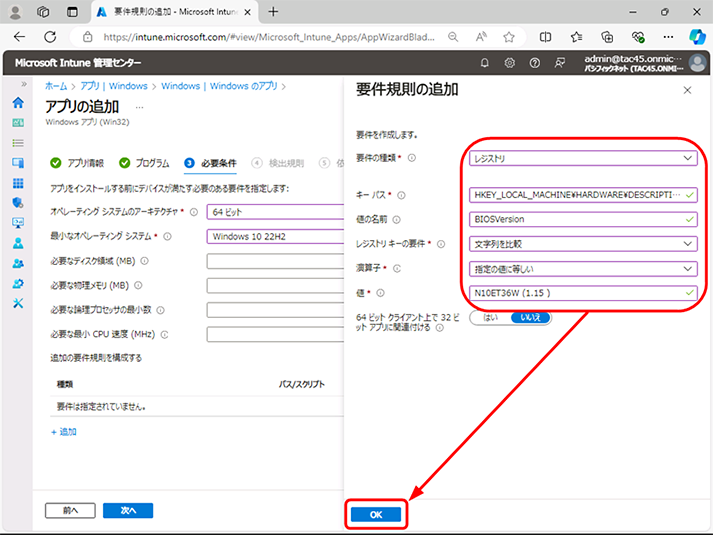Click 必要な最小 CPU 速度 (MHz) field
Screen dimensions: 713x535
(275, 334)
